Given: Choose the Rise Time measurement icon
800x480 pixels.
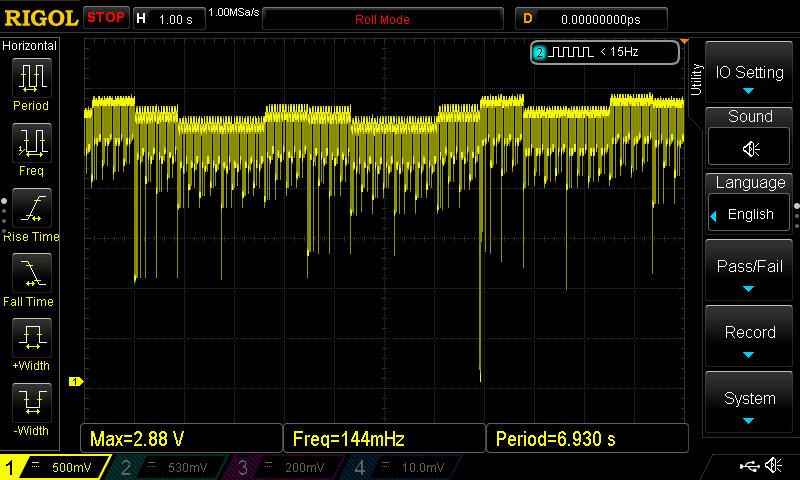Looking at the screenshot, I should point(31,208).
